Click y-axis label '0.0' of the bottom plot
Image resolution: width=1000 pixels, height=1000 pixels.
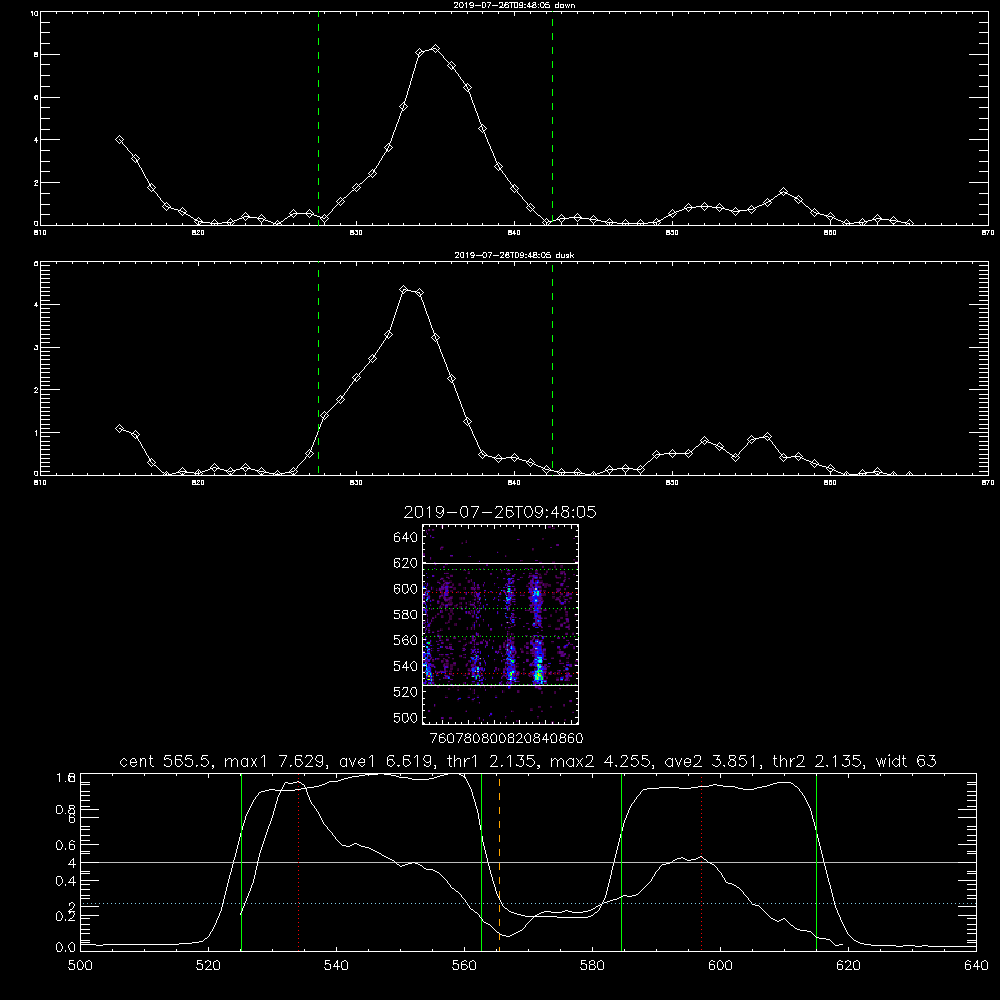point(66,948)
